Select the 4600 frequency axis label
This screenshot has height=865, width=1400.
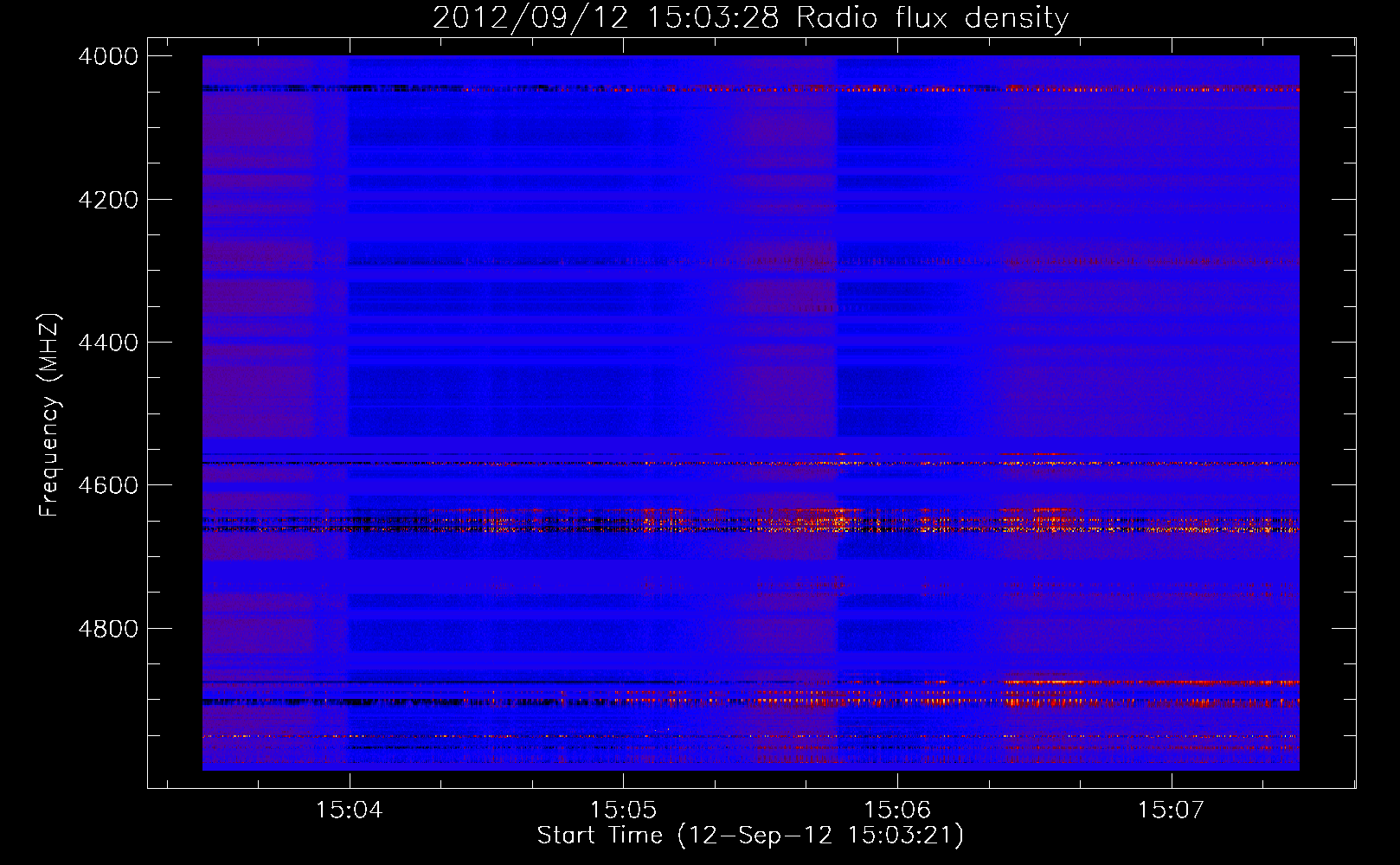click(x=108, y=485)
